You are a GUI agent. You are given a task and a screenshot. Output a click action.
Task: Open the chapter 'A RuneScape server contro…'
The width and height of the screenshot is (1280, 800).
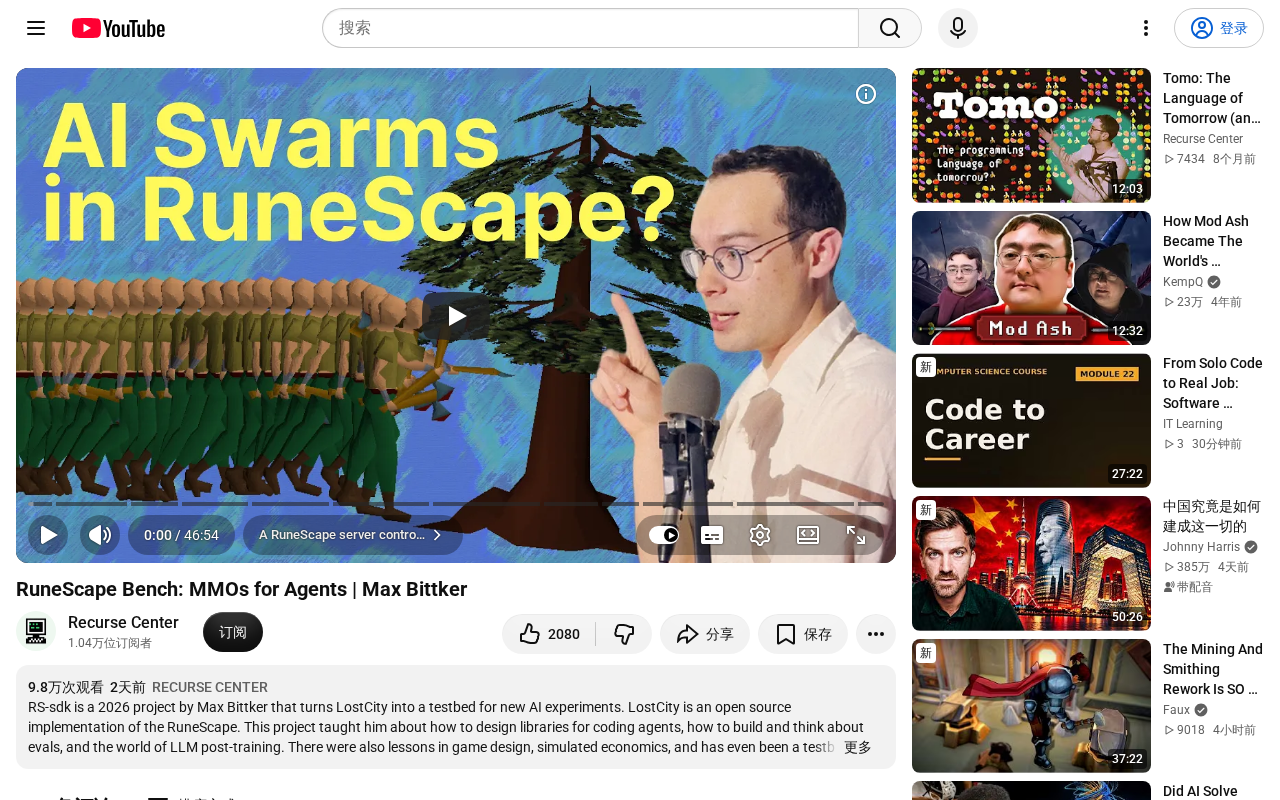click(352, 535)
